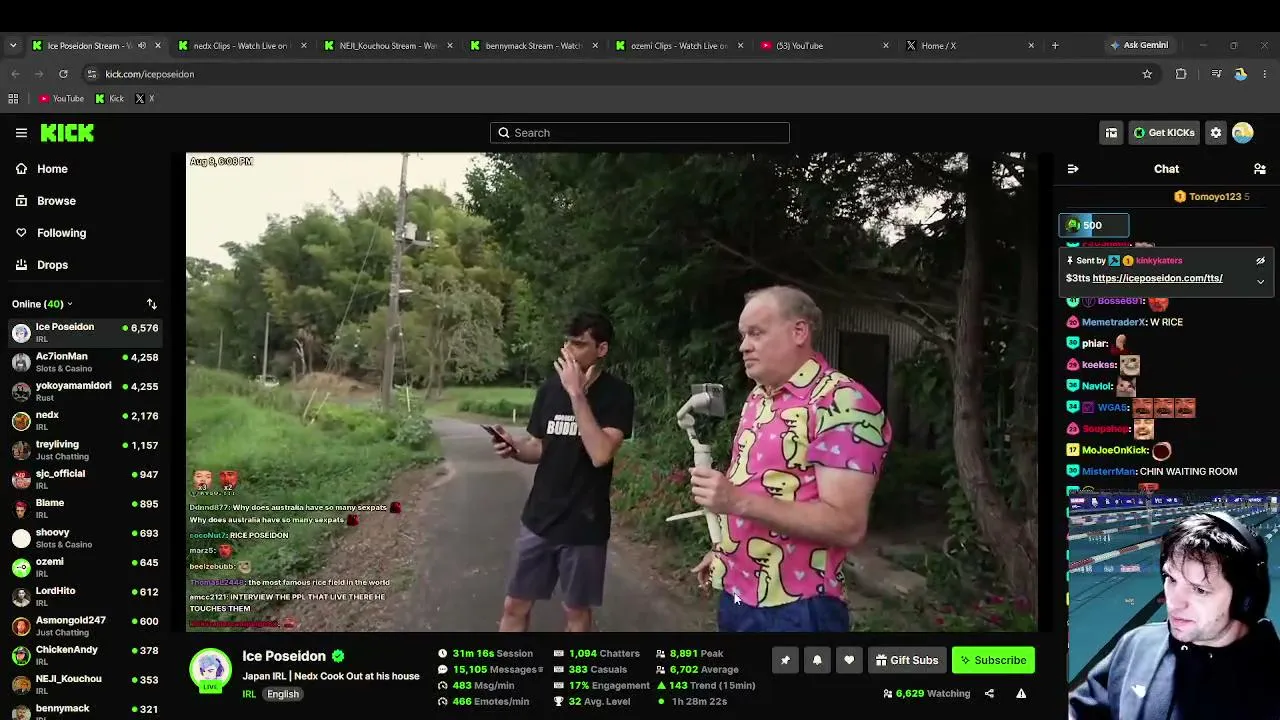Open sjc_official channel in the sidebar

[85, 479]
